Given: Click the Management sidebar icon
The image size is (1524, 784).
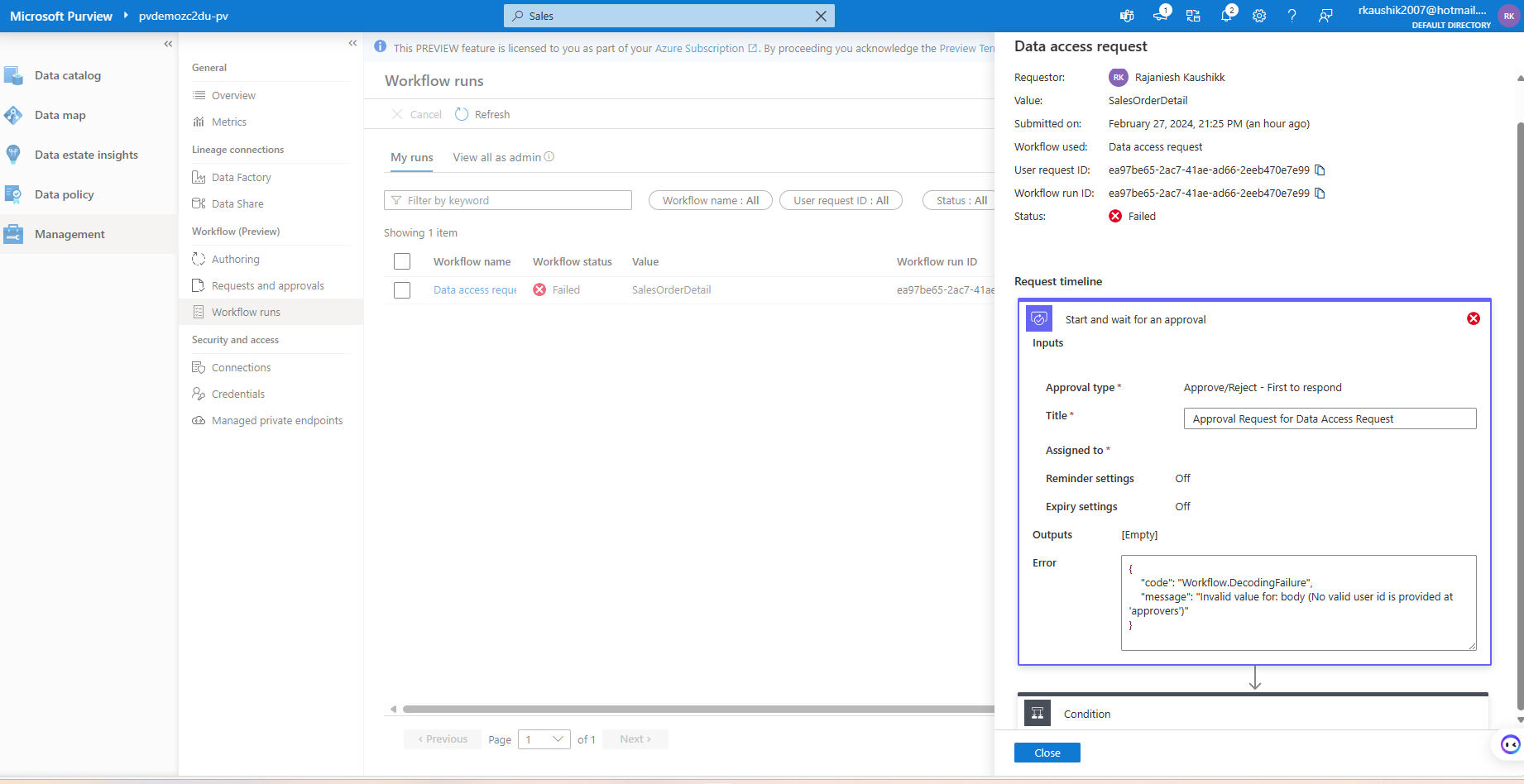Looking at the screenshot, I should pyautogui.click(x=13, y=234).
